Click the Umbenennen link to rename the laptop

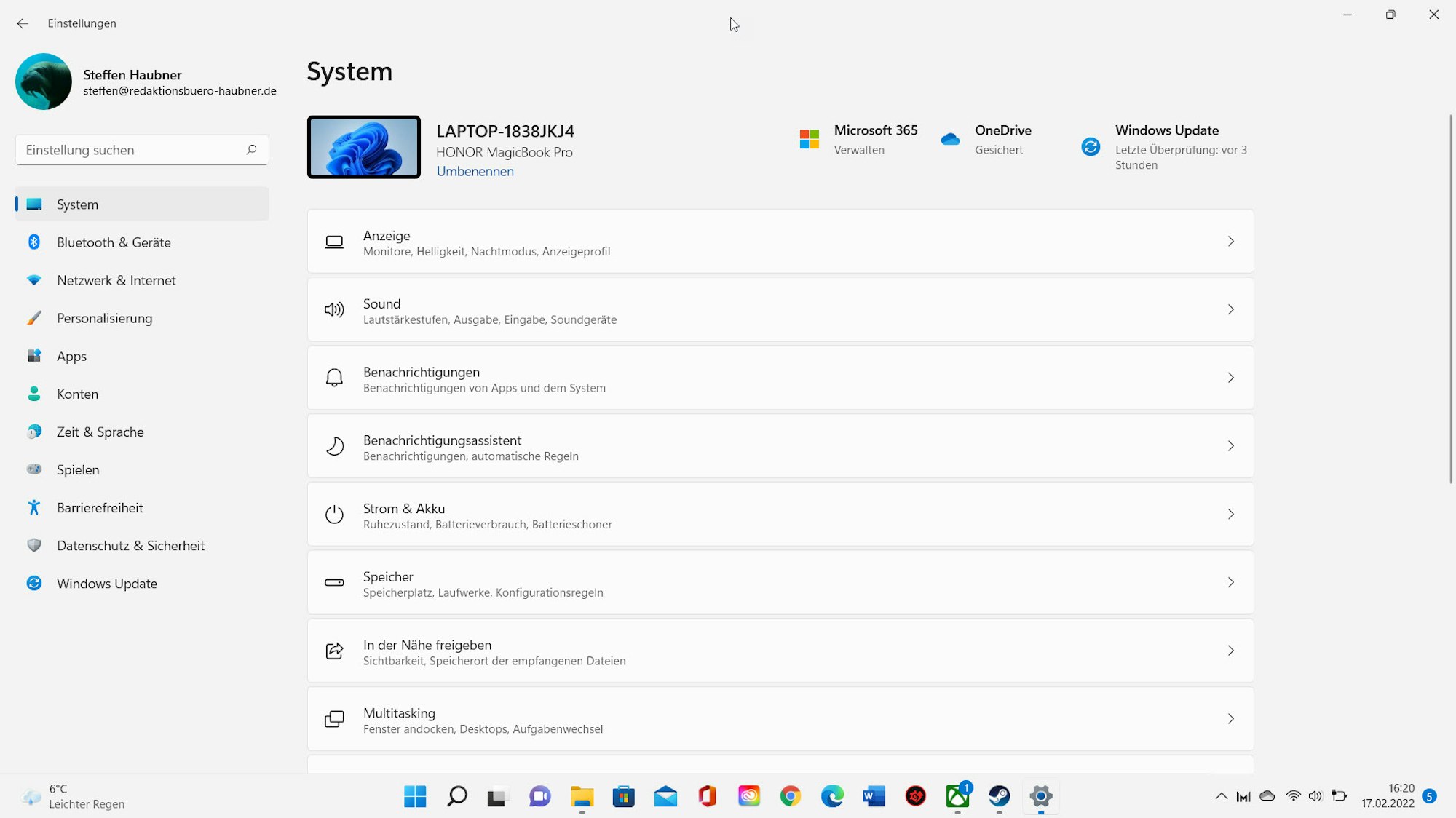(475, 171)
